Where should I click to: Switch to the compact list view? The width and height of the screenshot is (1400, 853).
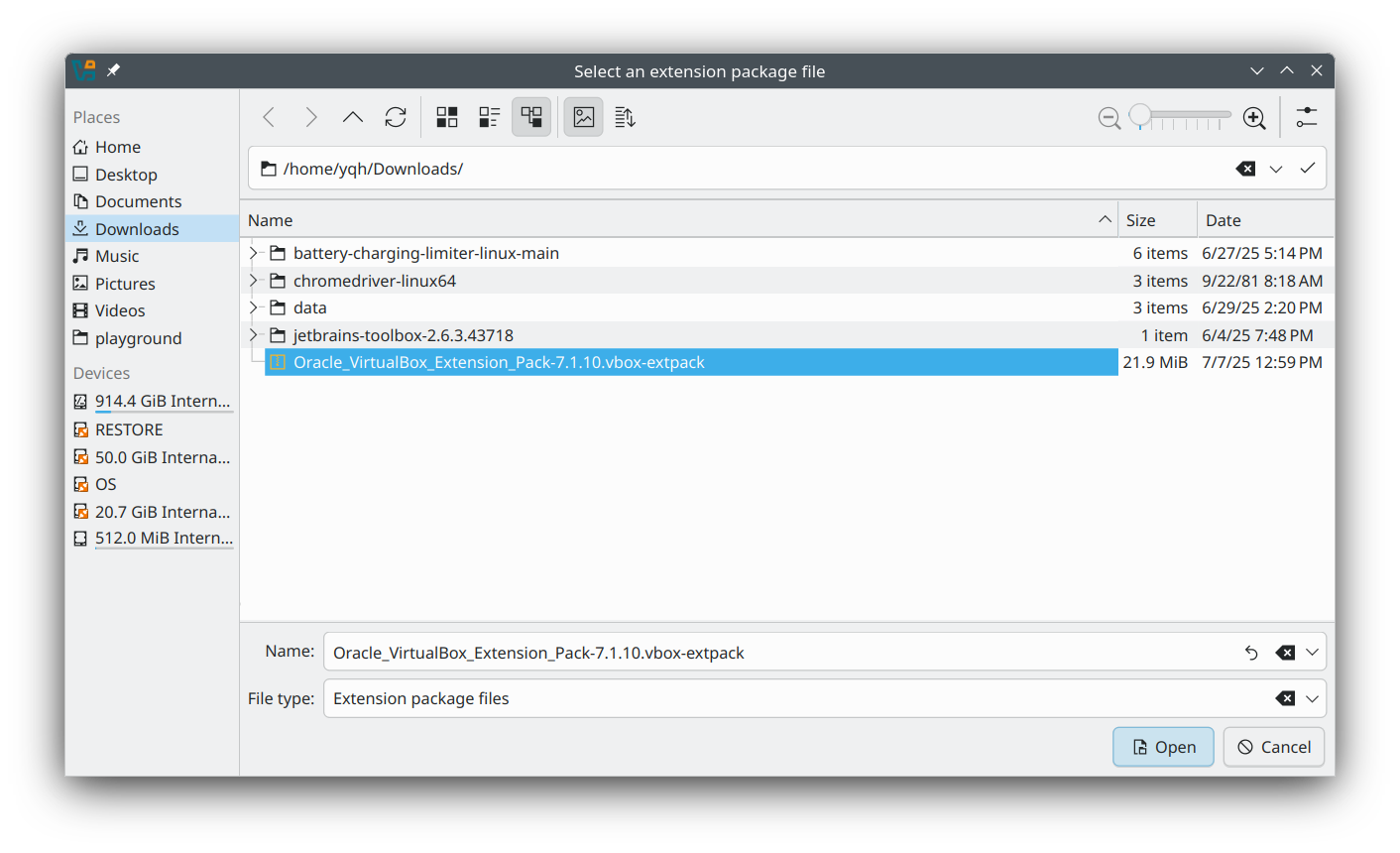point(488,116)
